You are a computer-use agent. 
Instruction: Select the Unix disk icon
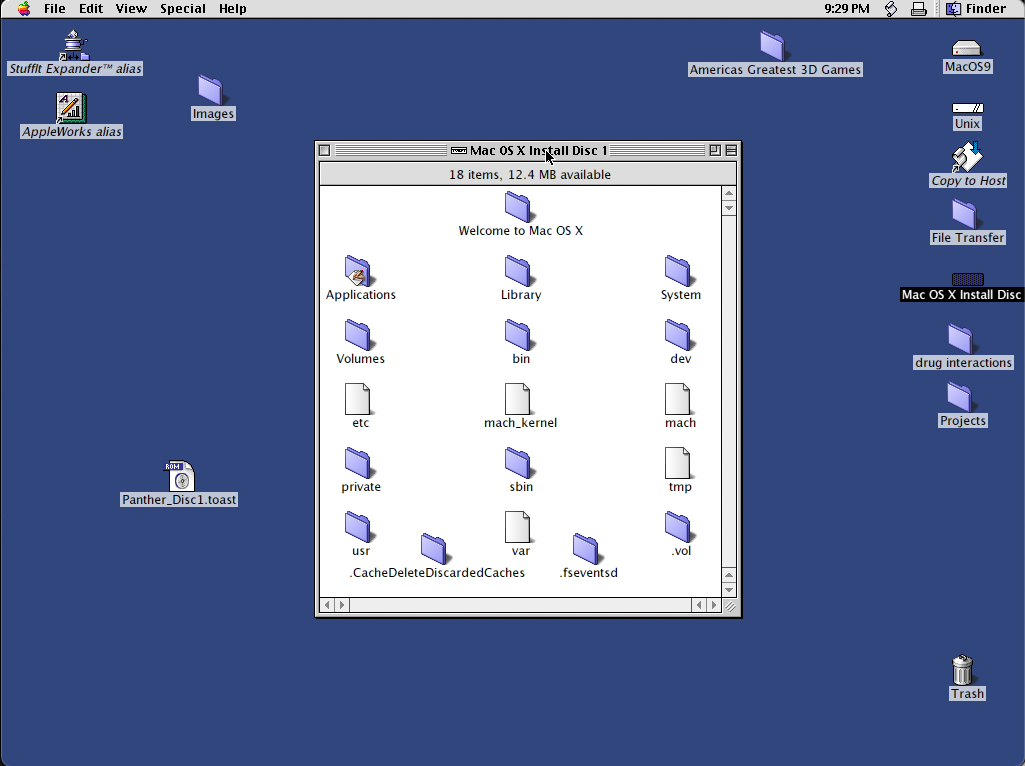pos(966,110)
